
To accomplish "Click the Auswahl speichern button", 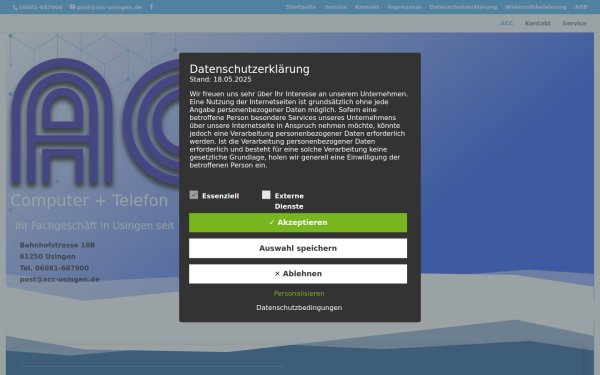I will (298, 248).
